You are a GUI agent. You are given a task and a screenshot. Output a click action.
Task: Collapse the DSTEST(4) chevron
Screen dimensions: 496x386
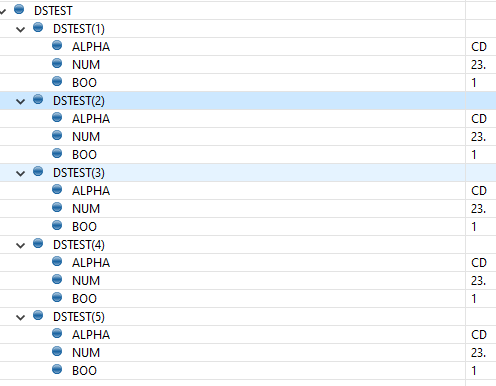pos(21,246)
